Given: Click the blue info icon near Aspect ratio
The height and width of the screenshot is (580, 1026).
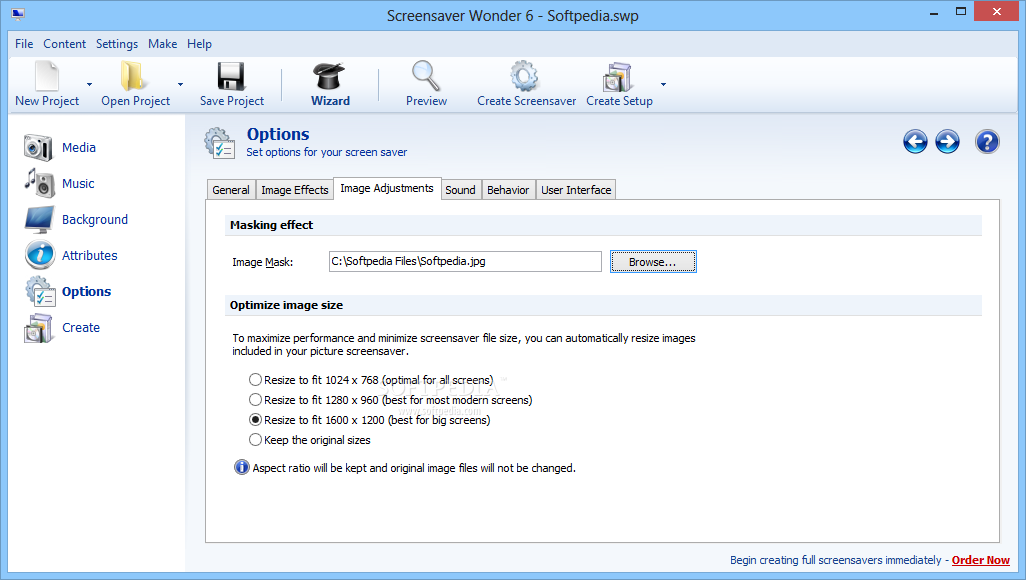Looking at the screenshot, I should click(x=241, y=467).
